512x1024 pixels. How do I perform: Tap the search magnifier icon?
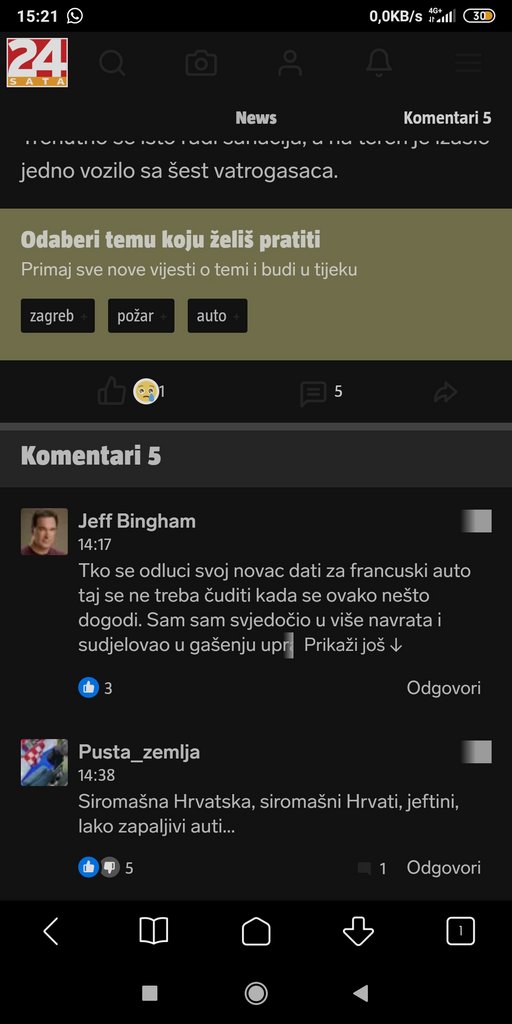[x=112, y=63]
